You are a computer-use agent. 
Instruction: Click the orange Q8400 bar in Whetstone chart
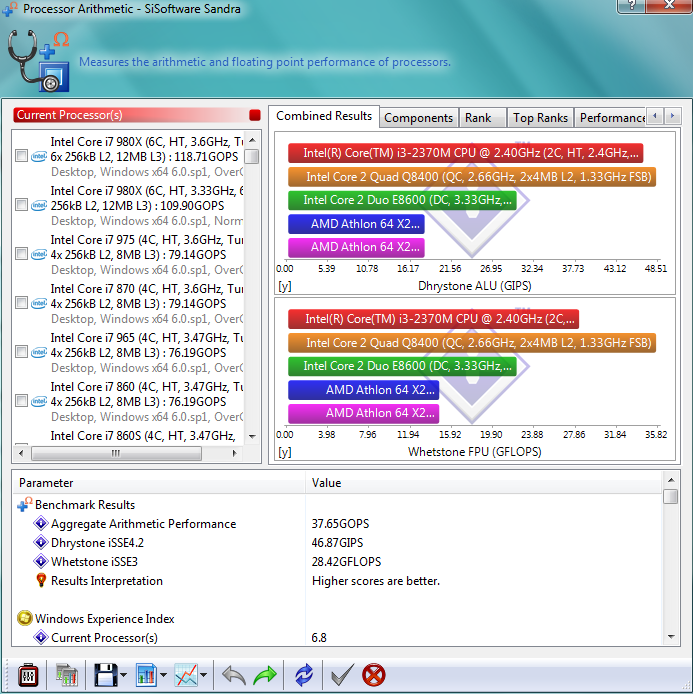(x=472, y=343)
